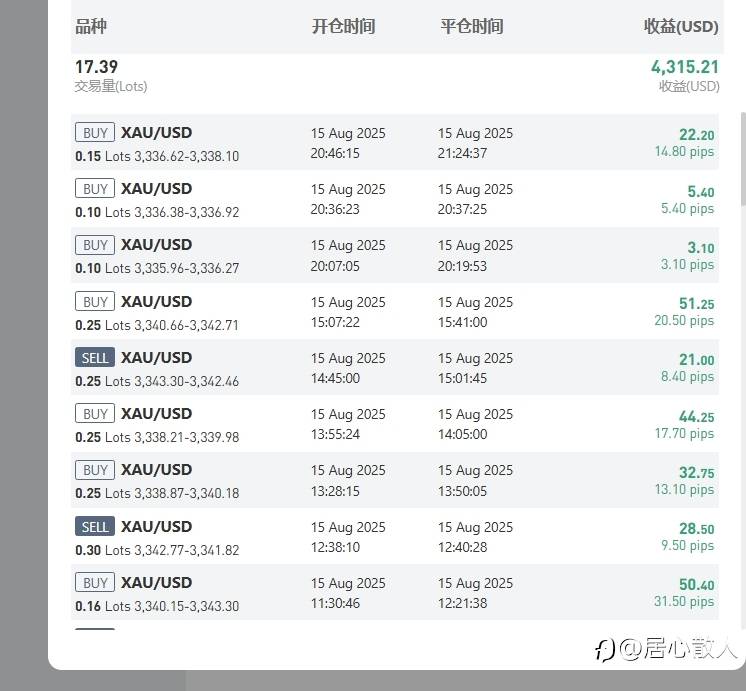Click the SELL badge of the 14:45:00 trade

click(x=95, y=357)
